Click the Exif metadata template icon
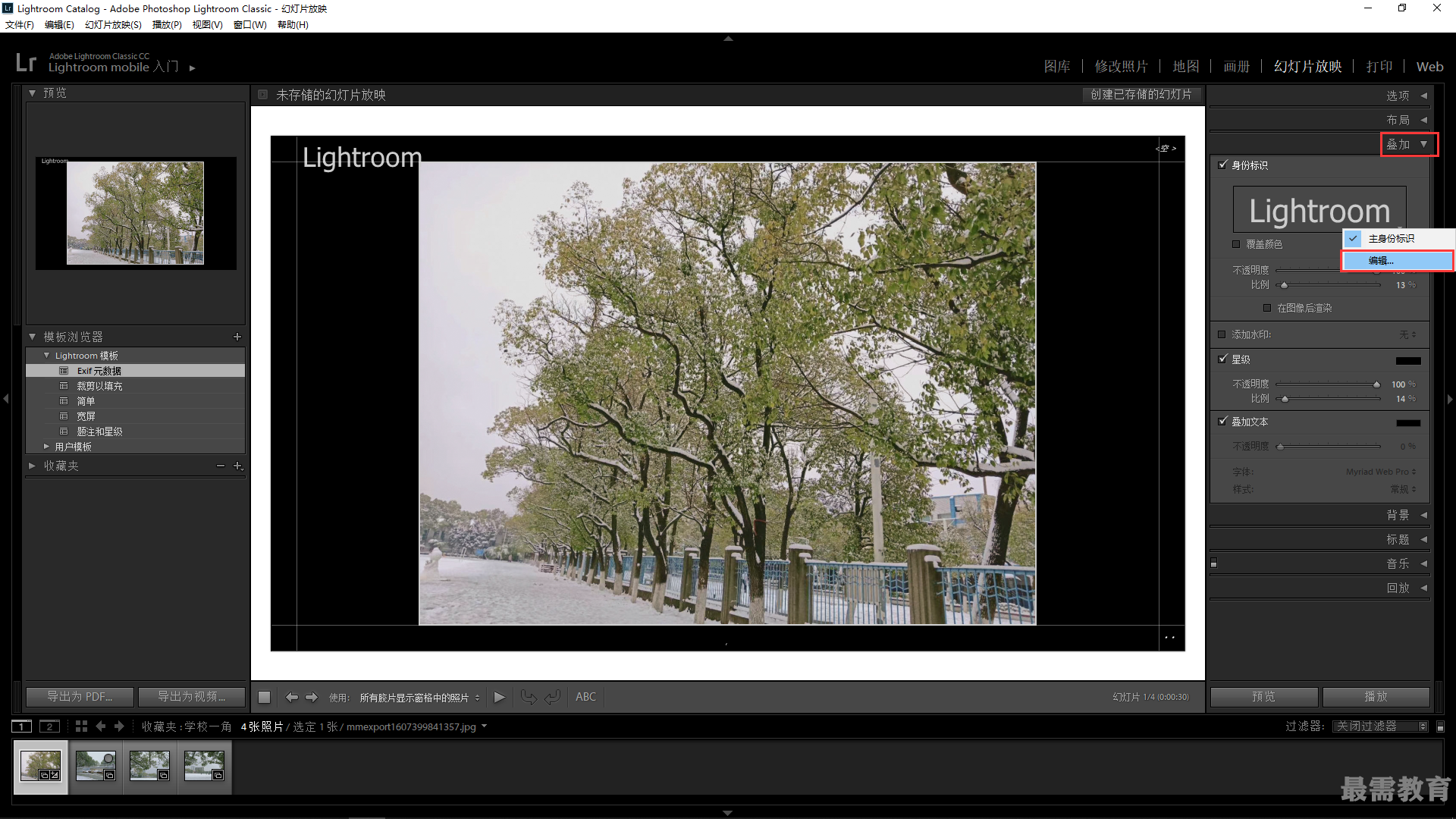Image resolution: width=1456 pixels, height=819 pixels. [x=64, y=371]
